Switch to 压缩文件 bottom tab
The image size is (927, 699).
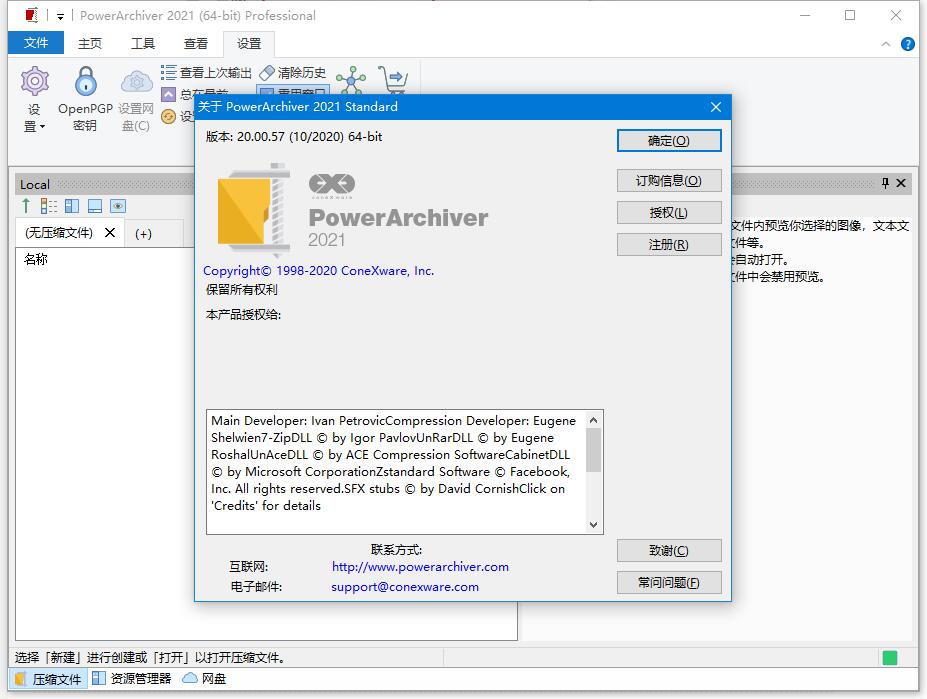tap(48, 679)
